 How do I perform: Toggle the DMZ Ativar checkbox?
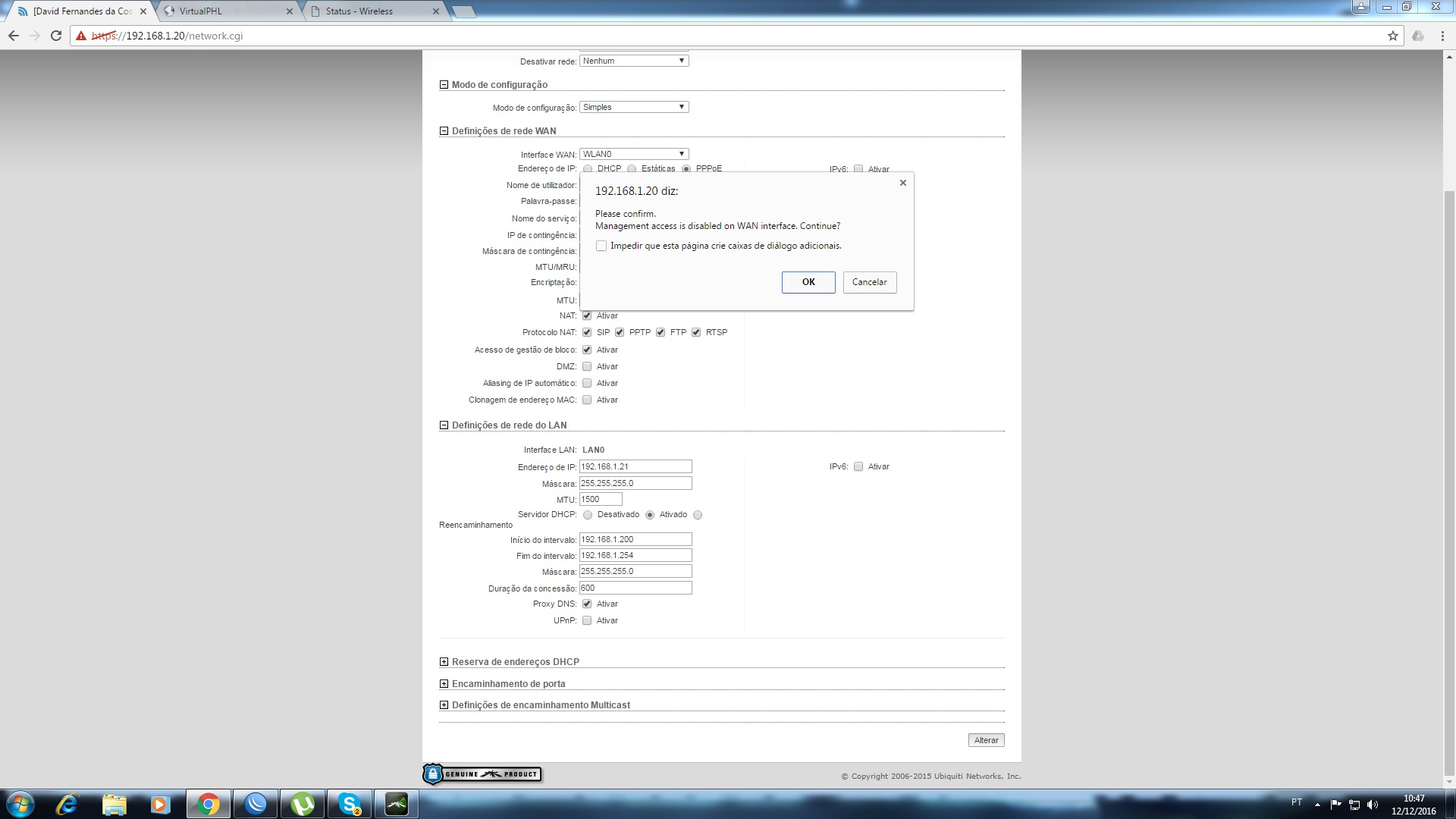pyautogui.click(x=587, y=366)
